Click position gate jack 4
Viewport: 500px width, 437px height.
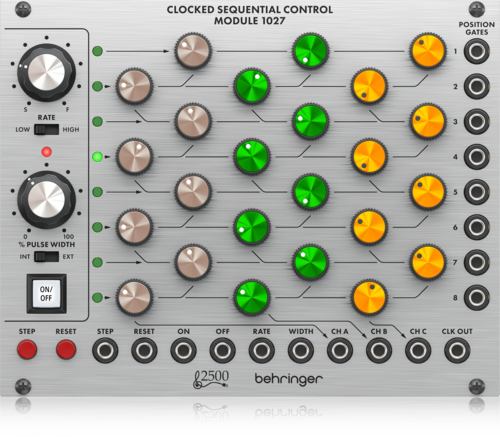[477, 157]
